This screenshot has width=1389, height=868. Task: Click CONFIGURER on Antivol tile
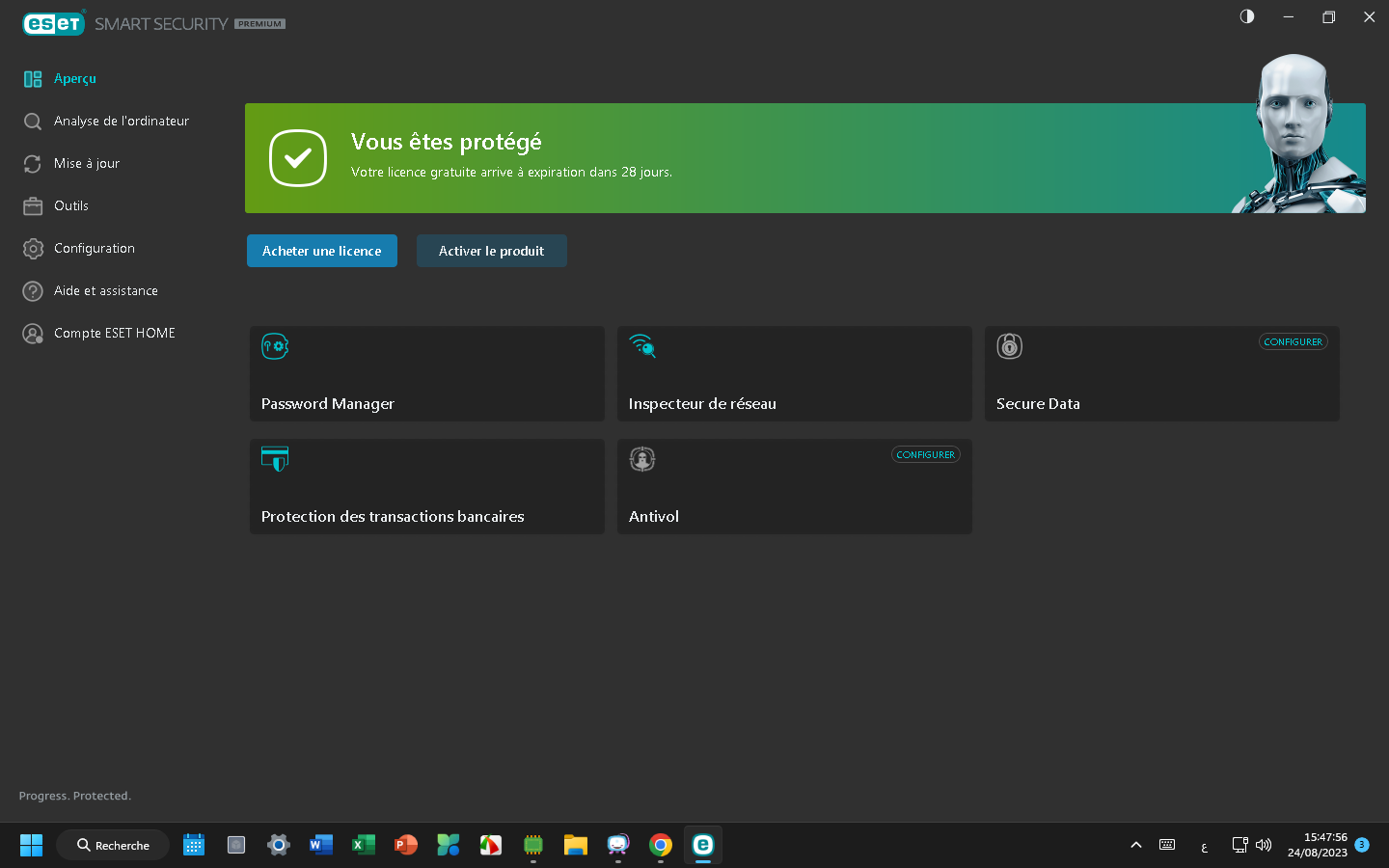tap(926, 454)
